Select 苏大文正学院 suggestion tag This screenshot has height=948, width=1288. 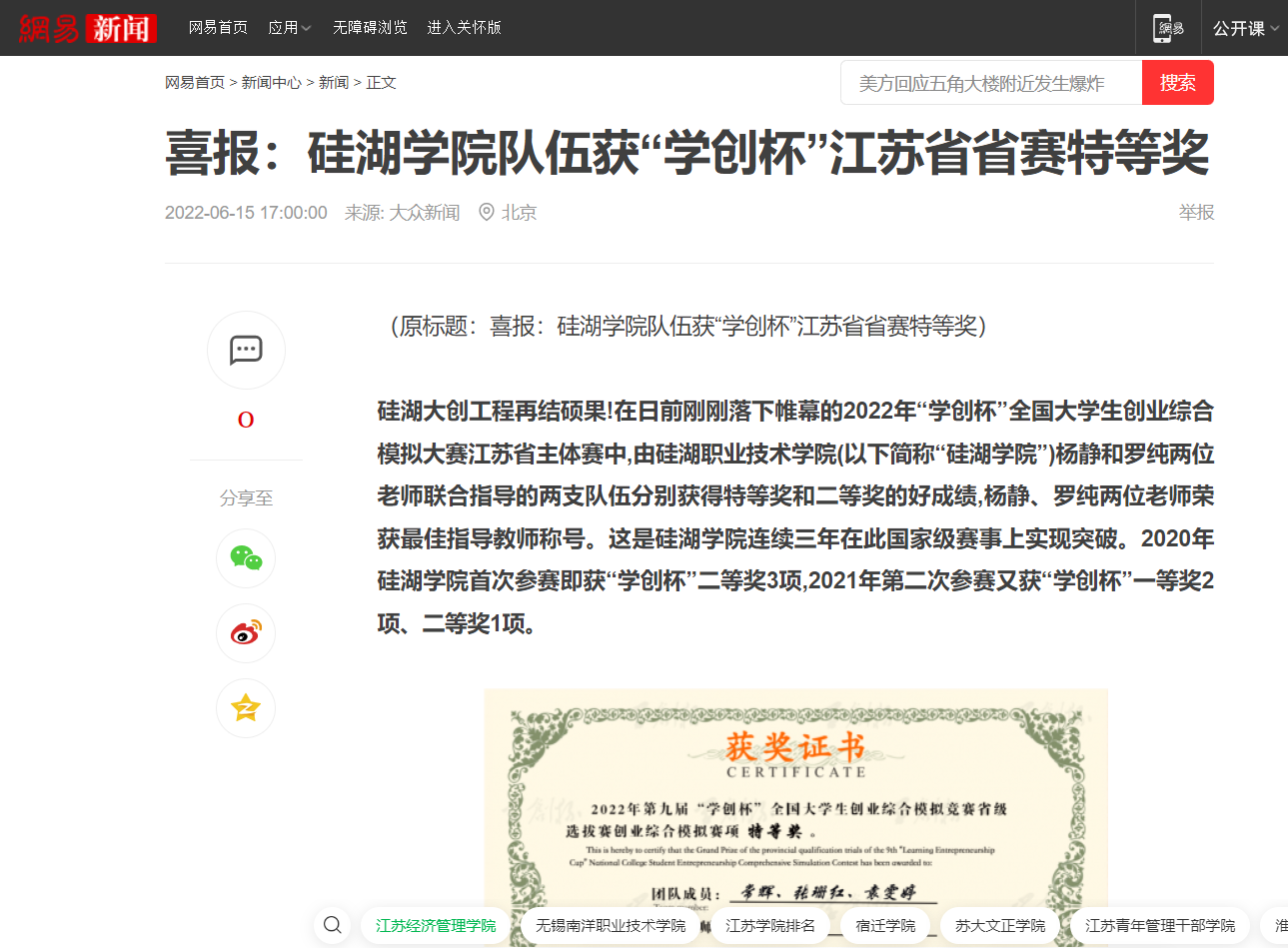coord(1000,926)
